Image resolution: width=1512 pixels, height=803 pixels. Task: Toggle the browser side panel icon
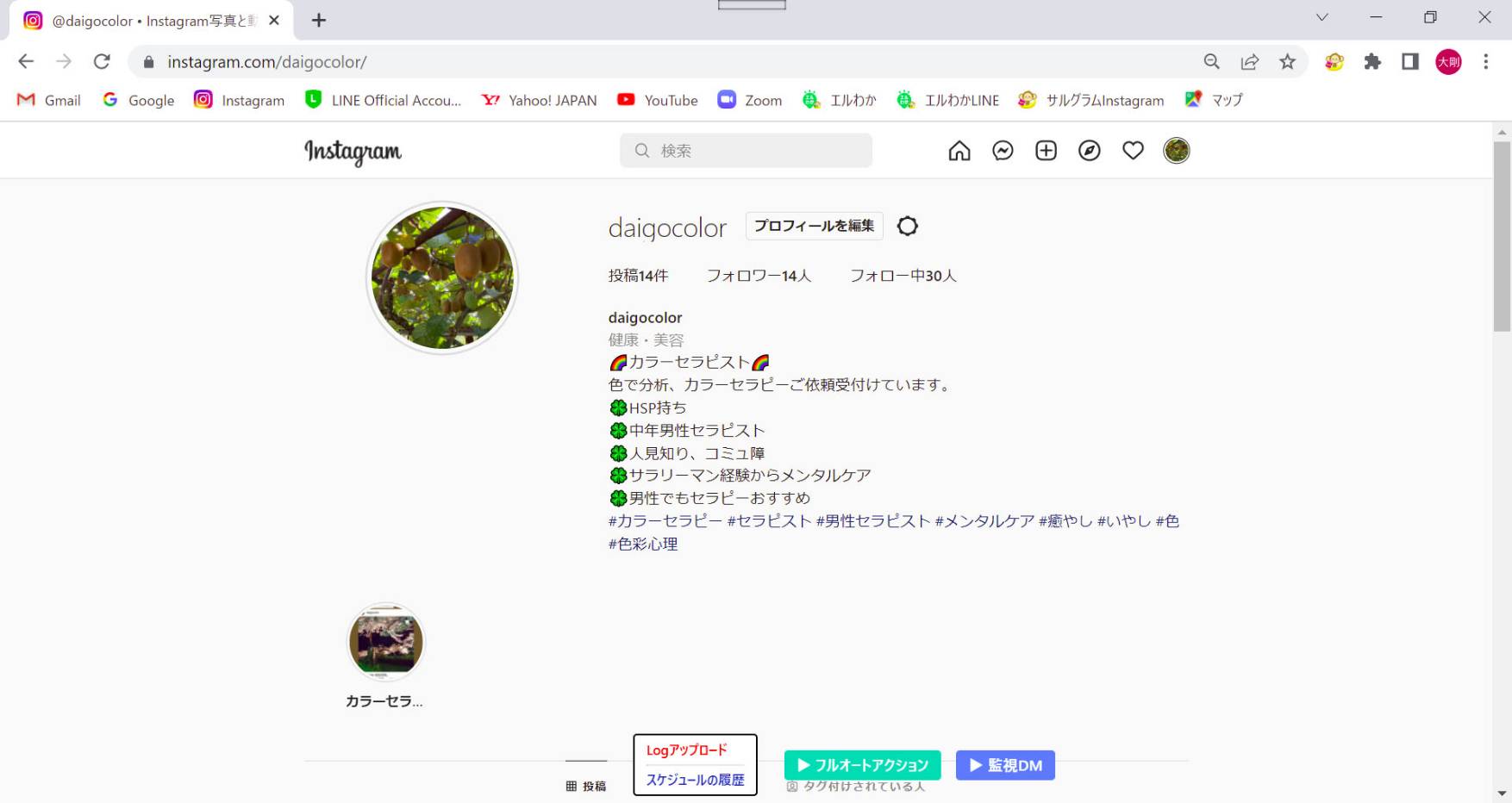coord(1410,61)
